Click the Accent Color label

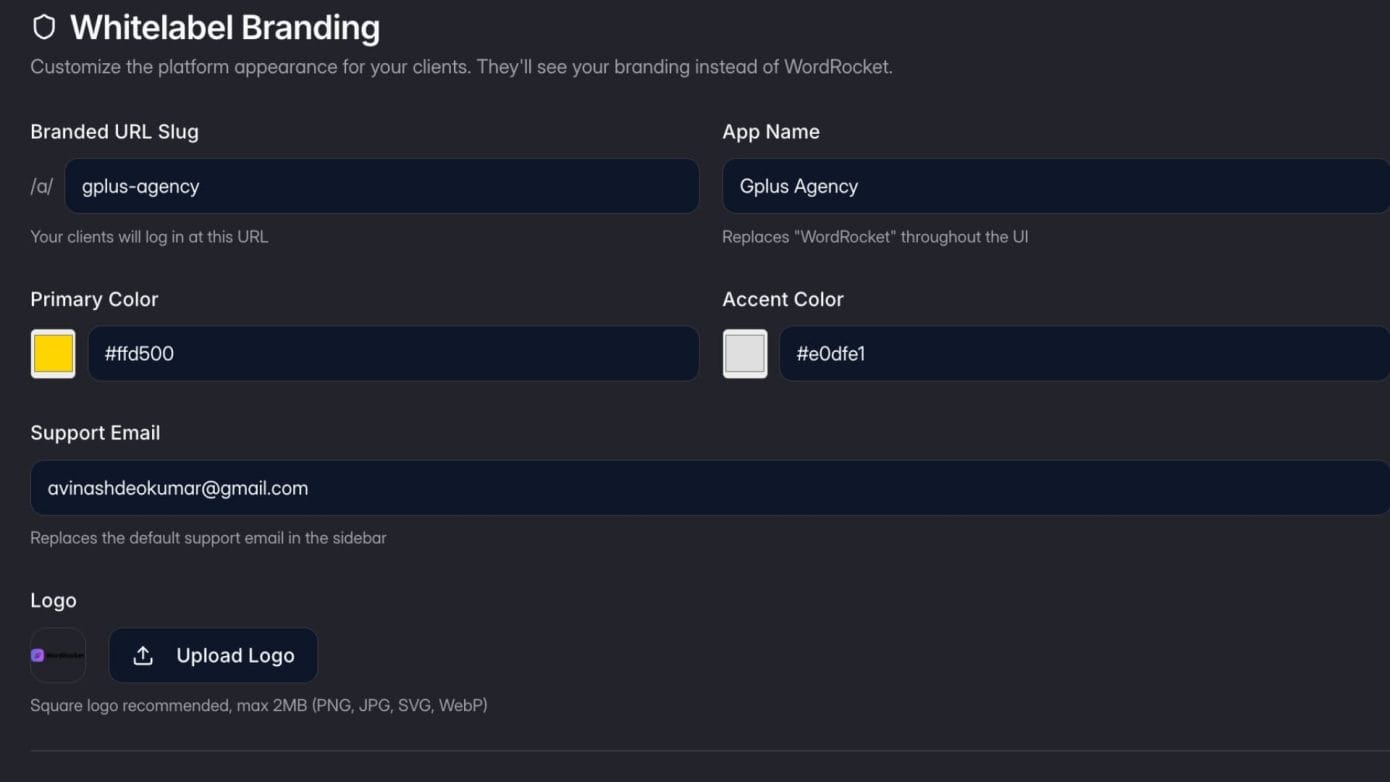pos(783,299)
